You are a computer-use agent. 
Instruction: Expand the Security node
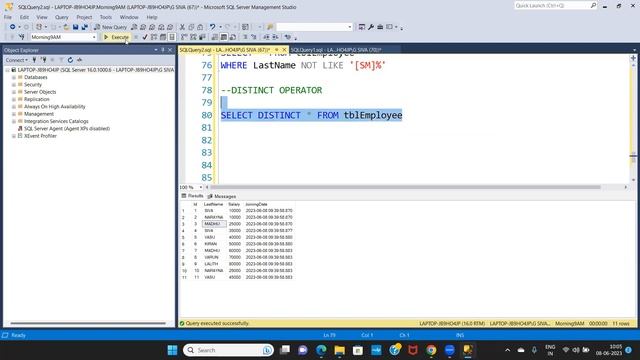click(x=14, y=84)
